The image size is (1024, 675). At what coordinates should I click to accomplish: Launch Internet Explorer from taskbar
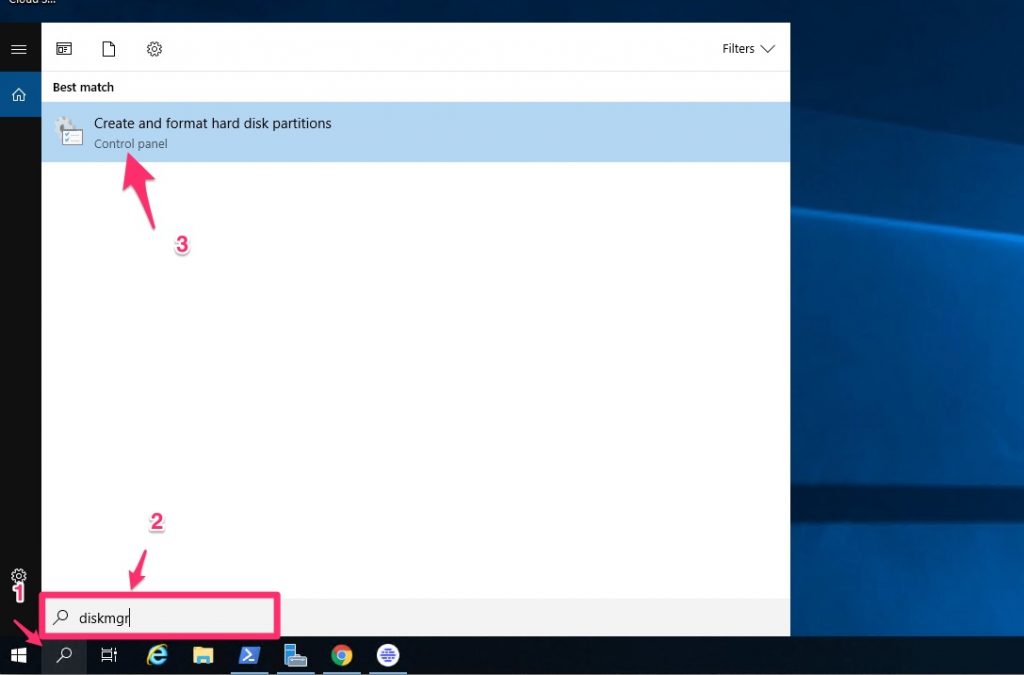157,656
